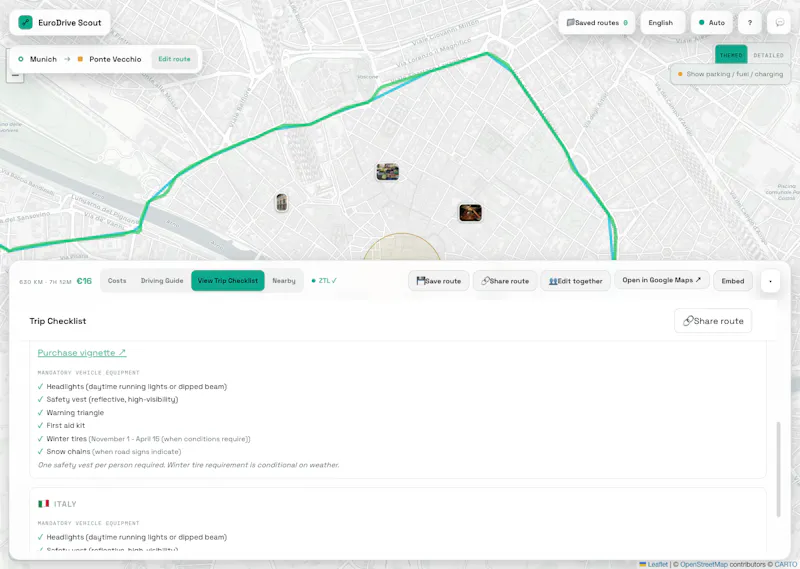Click the Munich origin label
Screen dimensions: 800x569
43,59
